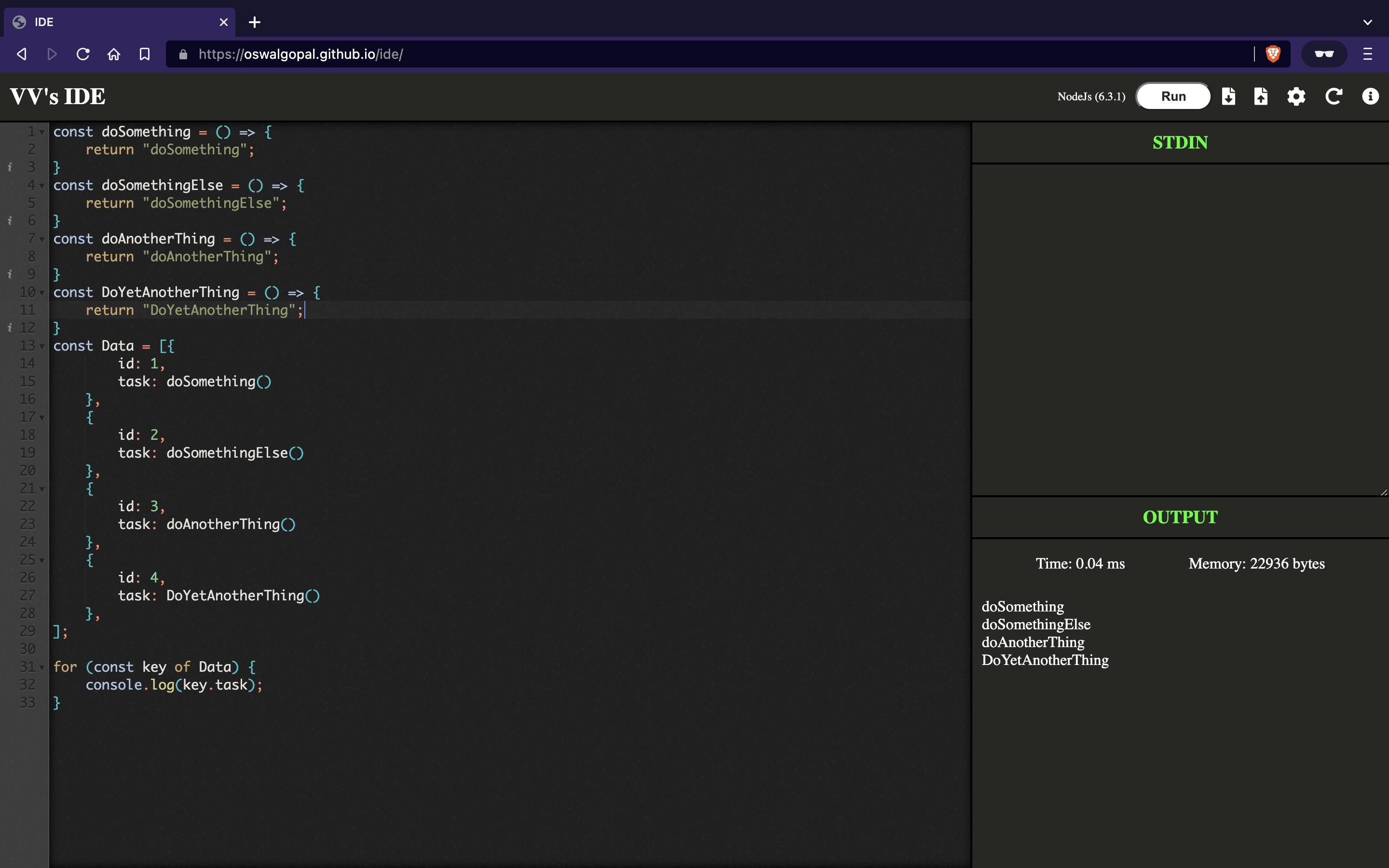Click 'const doSomethingElse' declaration line
Viewport: 1389px width, 868px height.
(179, 186)
